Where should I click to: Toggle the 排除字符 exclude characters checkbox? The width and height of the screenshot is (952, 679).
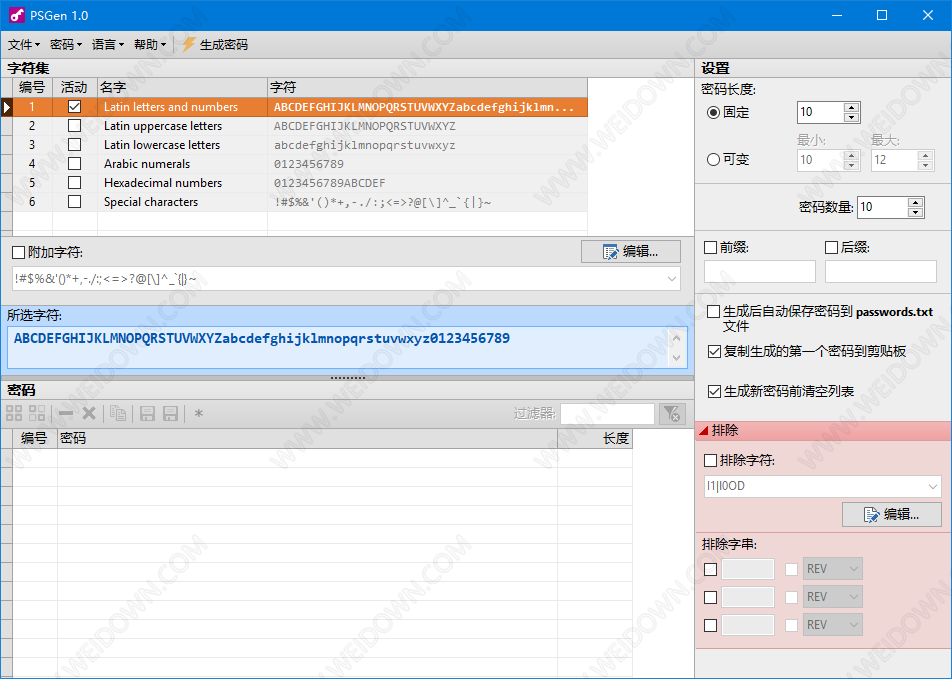pos(711,461)
